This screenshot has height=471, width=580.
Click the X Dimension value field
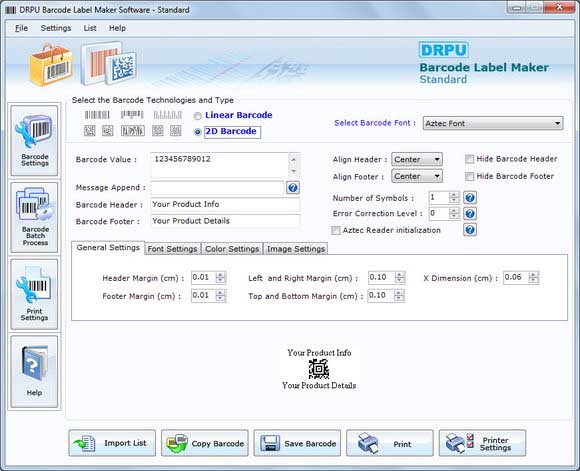[516, 277]
